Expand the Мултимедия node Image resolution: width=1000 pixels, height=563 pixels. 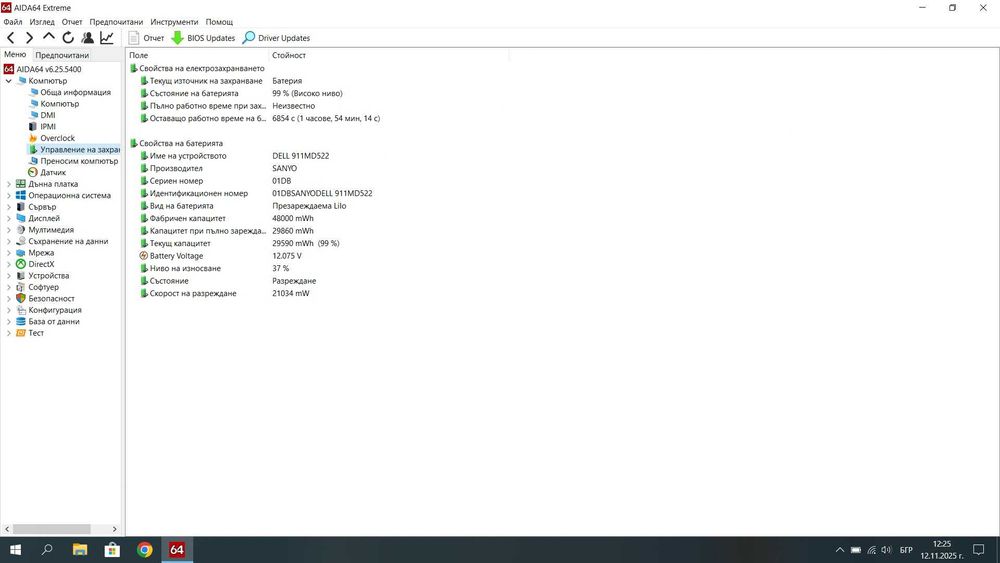(8, 230)
